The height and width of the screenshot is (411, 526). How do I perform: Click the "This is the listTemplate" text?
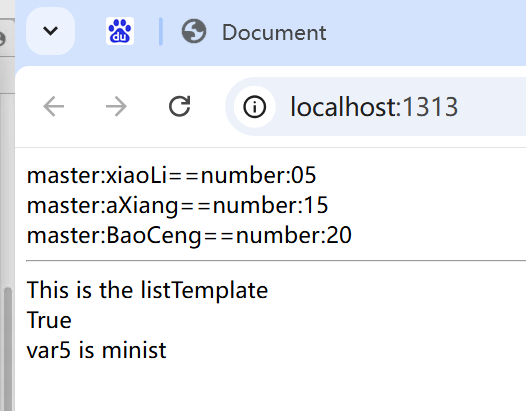click(x=147, y=290)
